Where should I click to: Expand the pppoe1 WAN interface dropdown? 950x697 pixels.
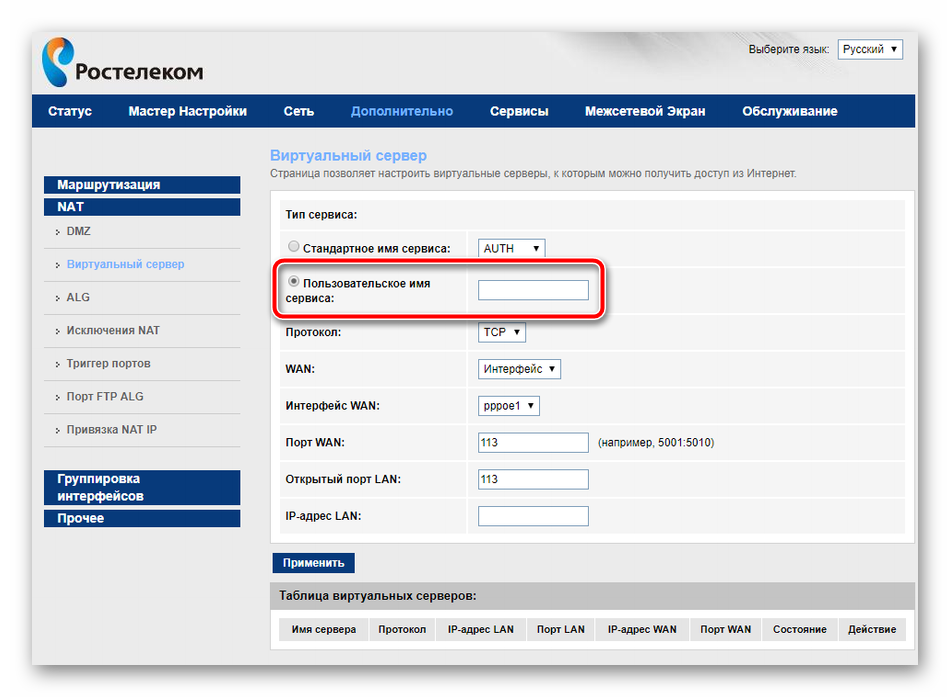pyautogui.click(x=509, y=406)
